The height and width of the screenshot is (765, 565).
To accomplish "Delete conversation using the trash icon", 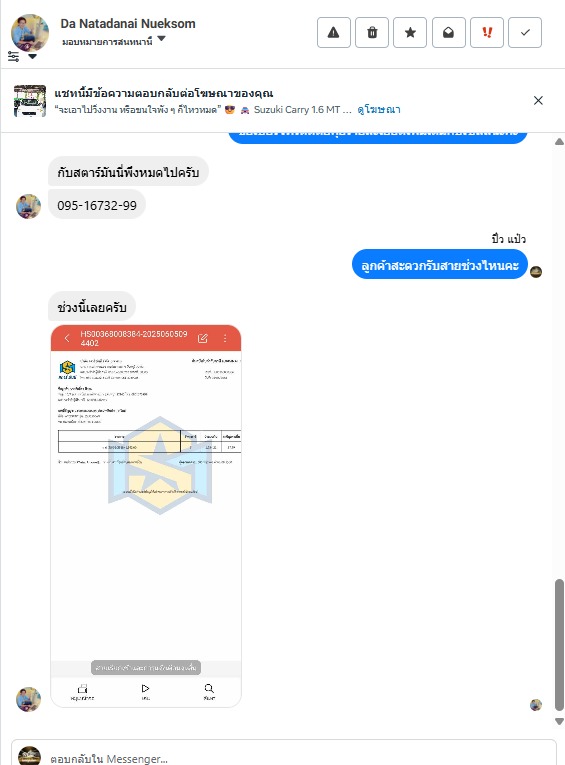I will coord(372,33).
